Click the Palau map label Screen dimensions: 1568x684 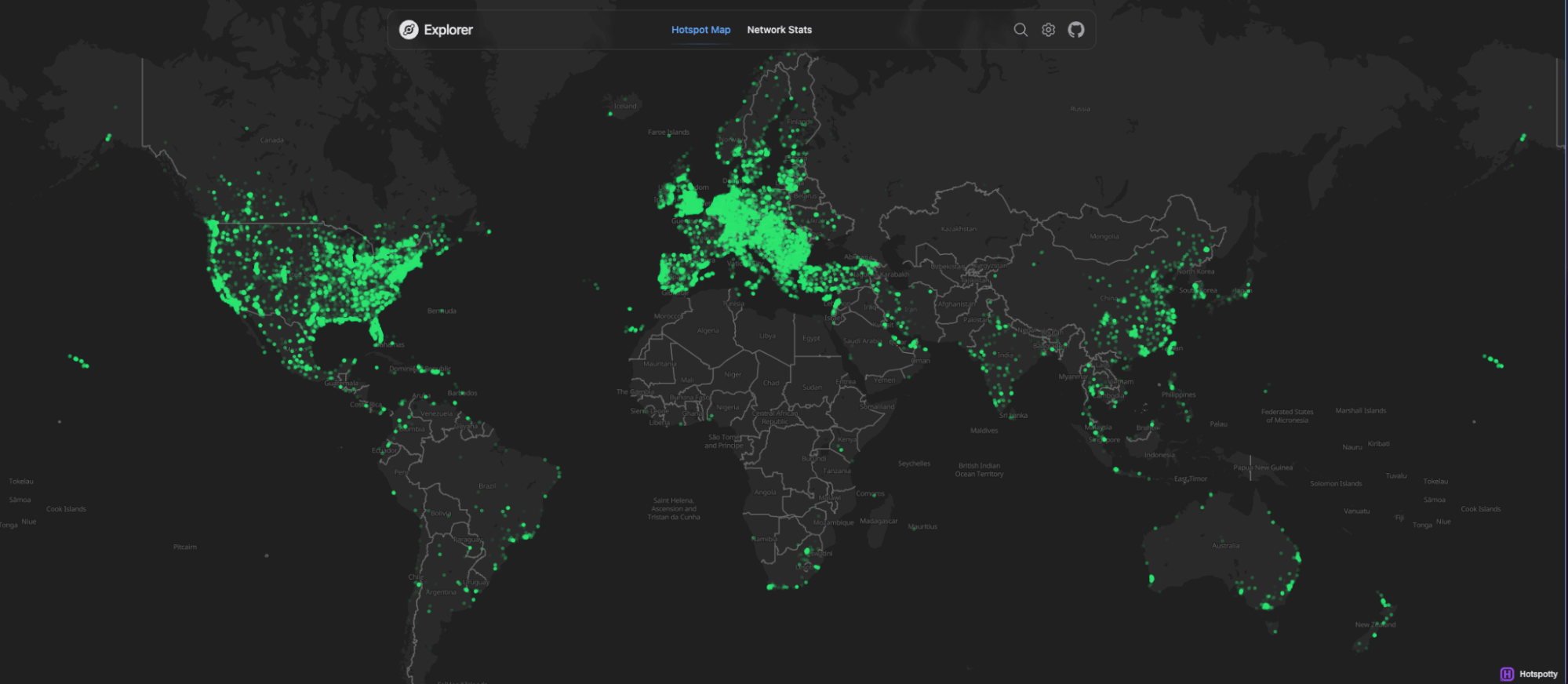[1218, 424]
